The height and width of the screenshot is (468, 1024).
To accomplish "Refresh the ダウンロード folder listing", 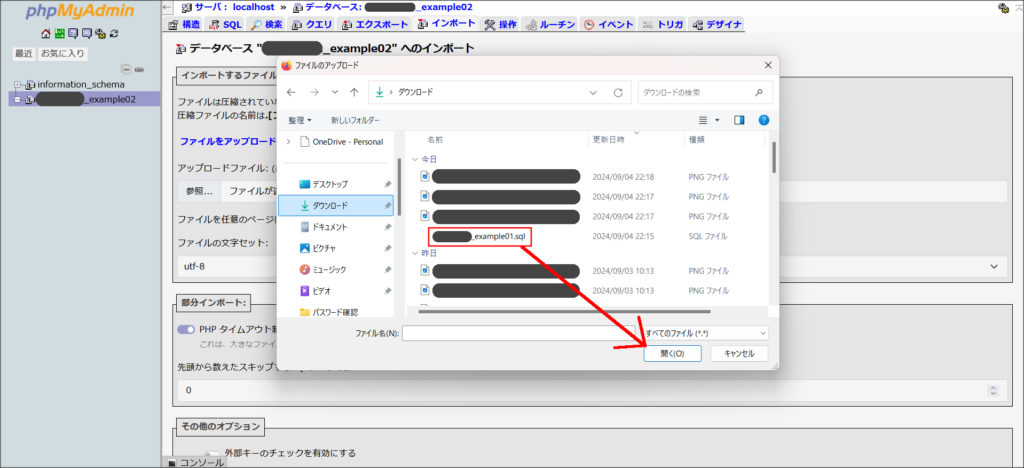I will click(x=618, y=93).
